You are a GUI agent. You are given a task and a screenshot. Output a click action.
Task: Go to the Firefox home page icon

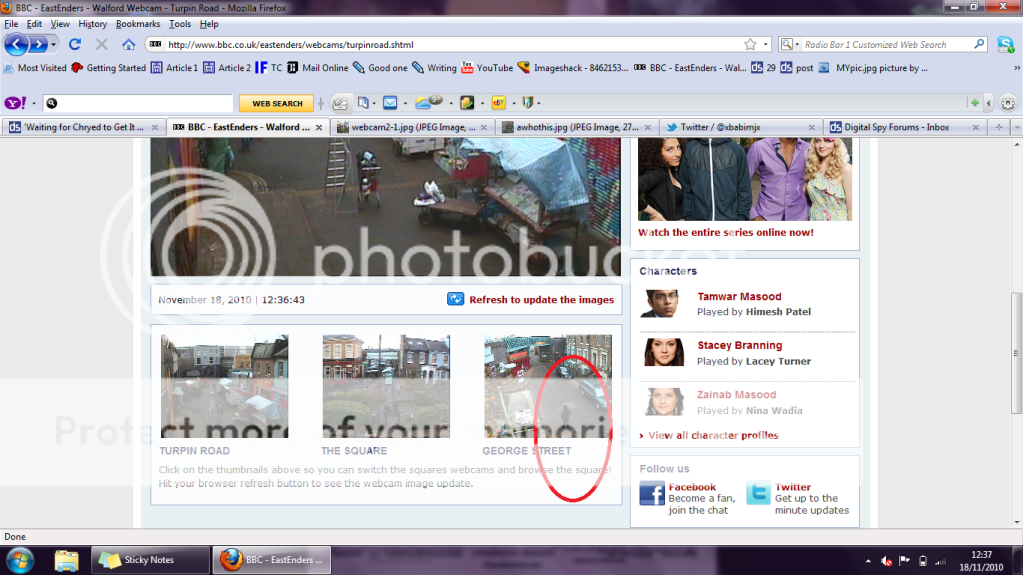point(129,45)
